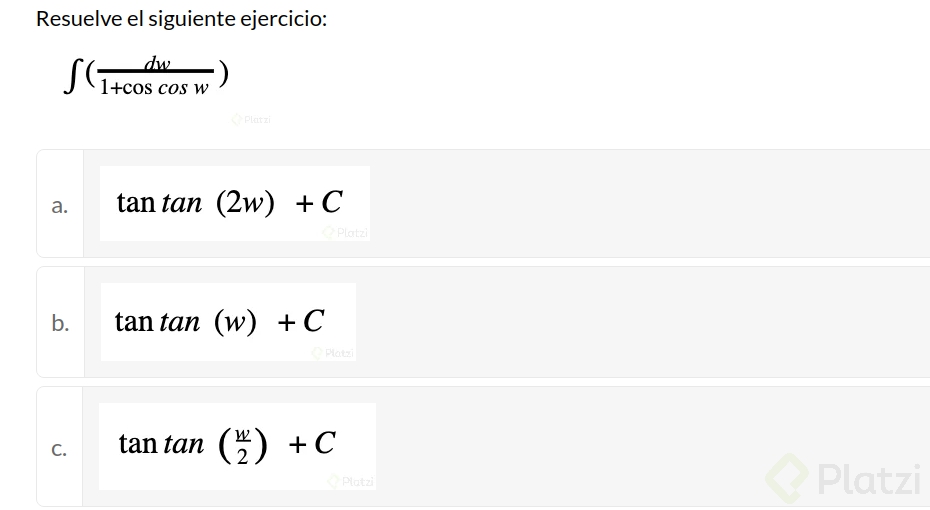The width and height of the screenshot is (930, 510).
Task: Click the "dw" numerator of the integral
Action: coord(157,64)
